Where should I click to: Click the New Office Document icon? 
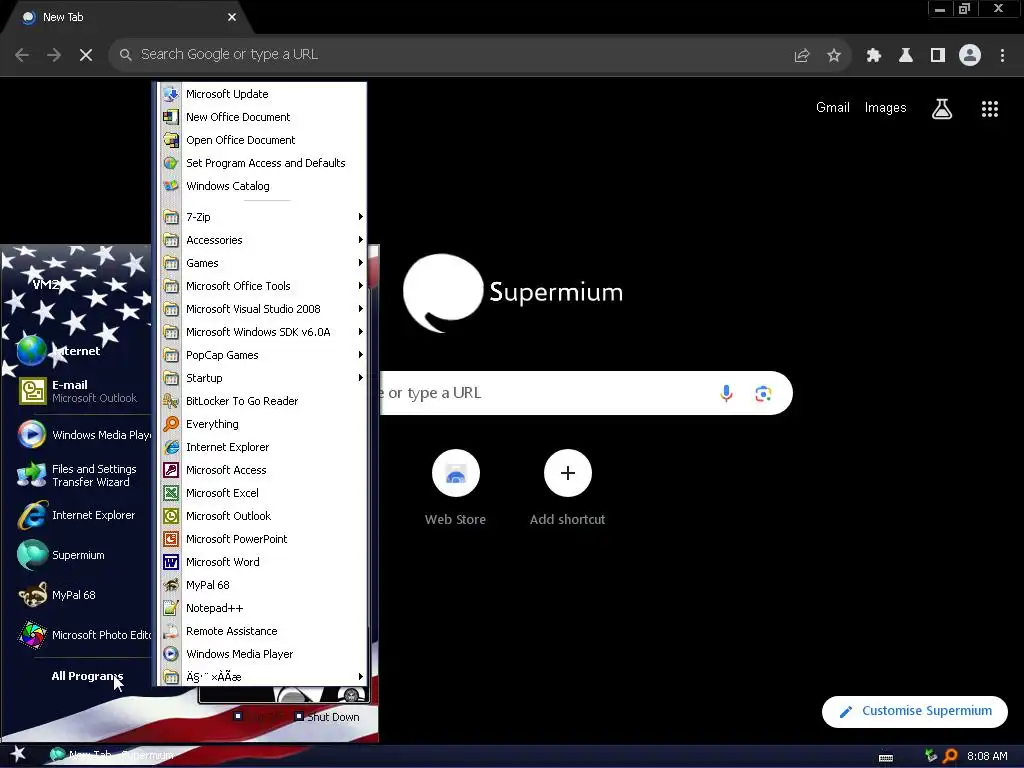(x=171, y=117)
